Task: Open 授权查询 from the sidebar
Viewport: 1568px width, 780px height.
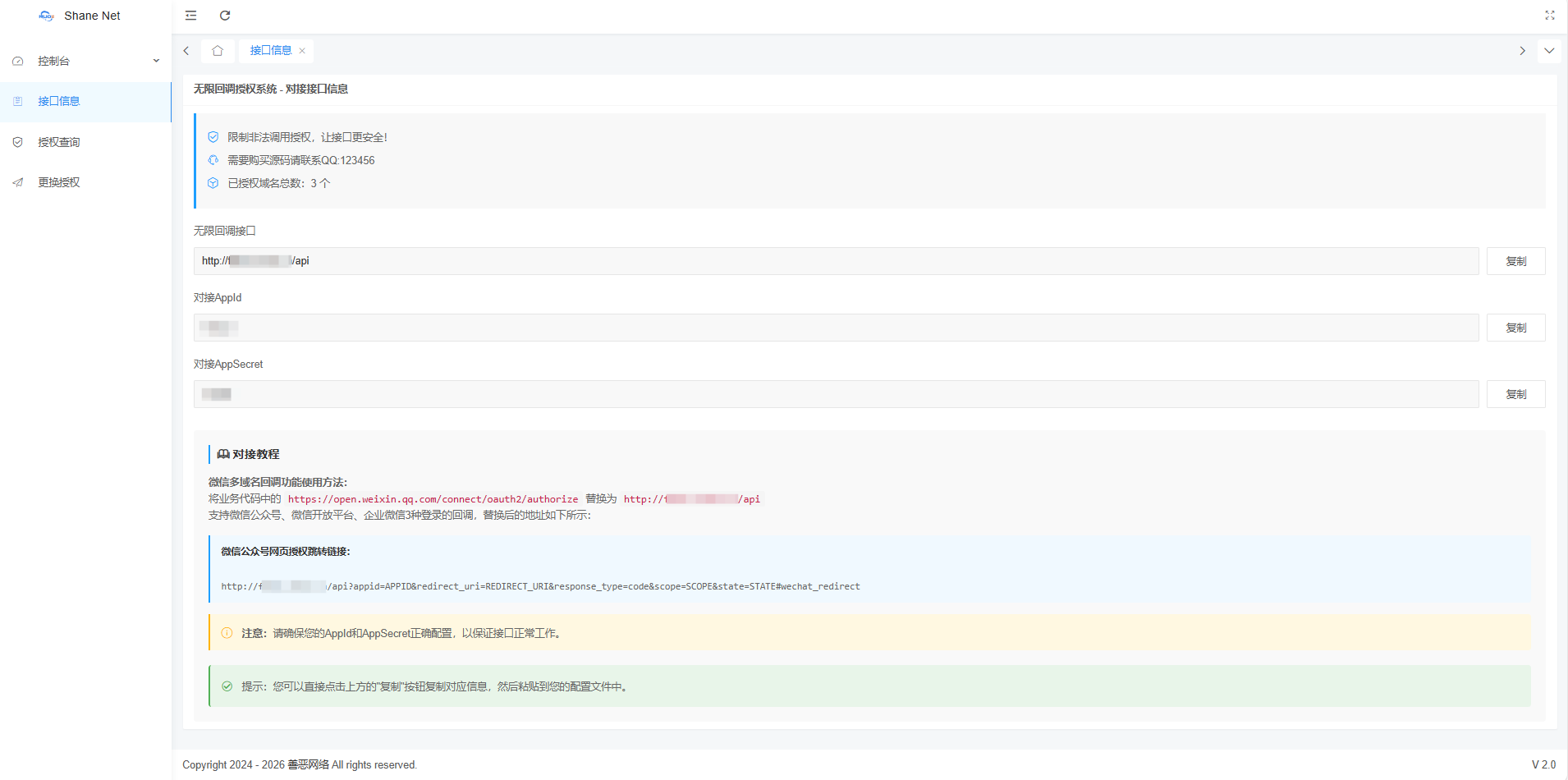Action: 59,142
